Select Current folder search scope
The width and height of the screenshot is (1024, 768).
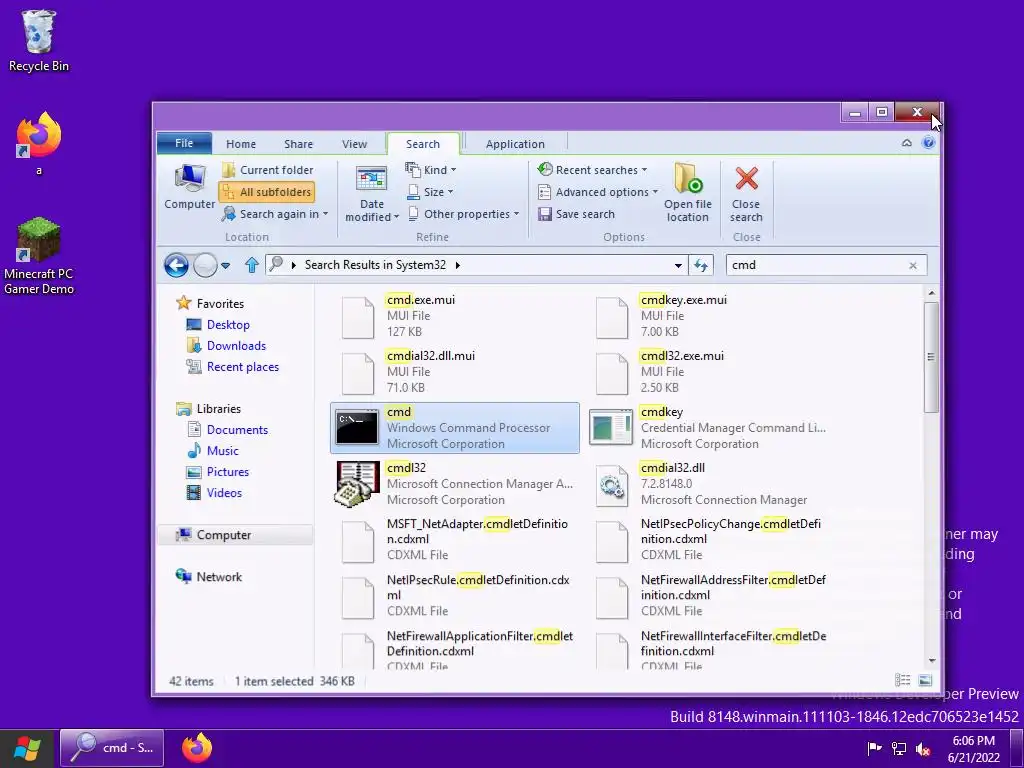point(268,170)
